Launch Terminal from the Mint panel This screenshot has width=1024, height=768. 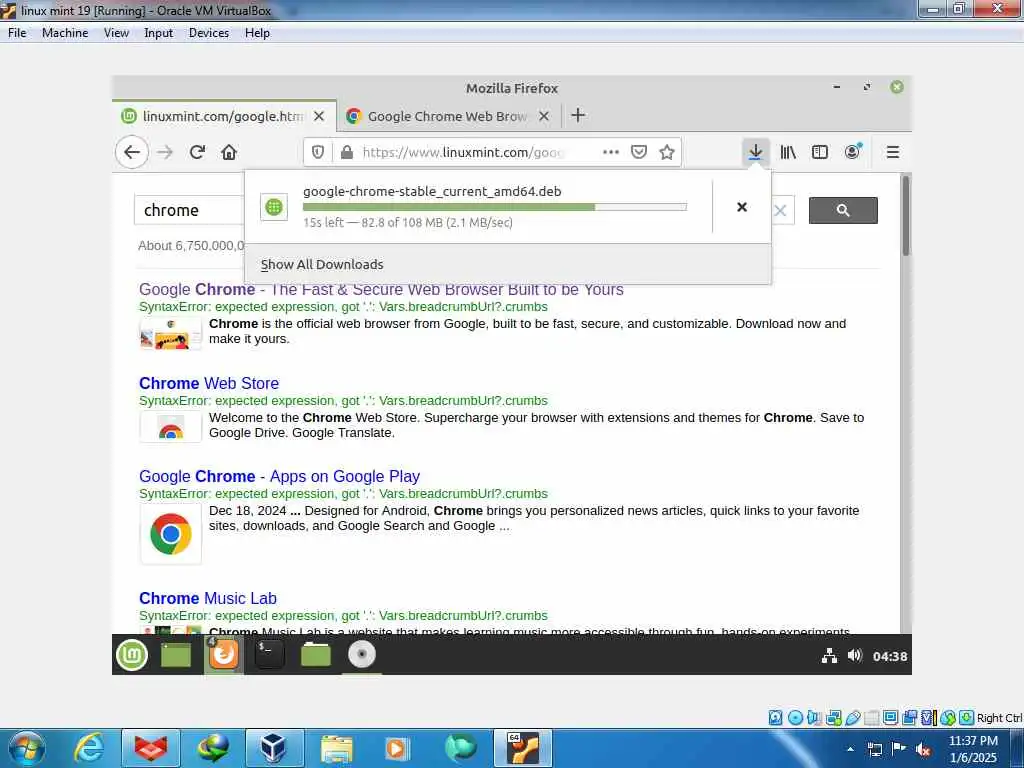coord(269,655)
